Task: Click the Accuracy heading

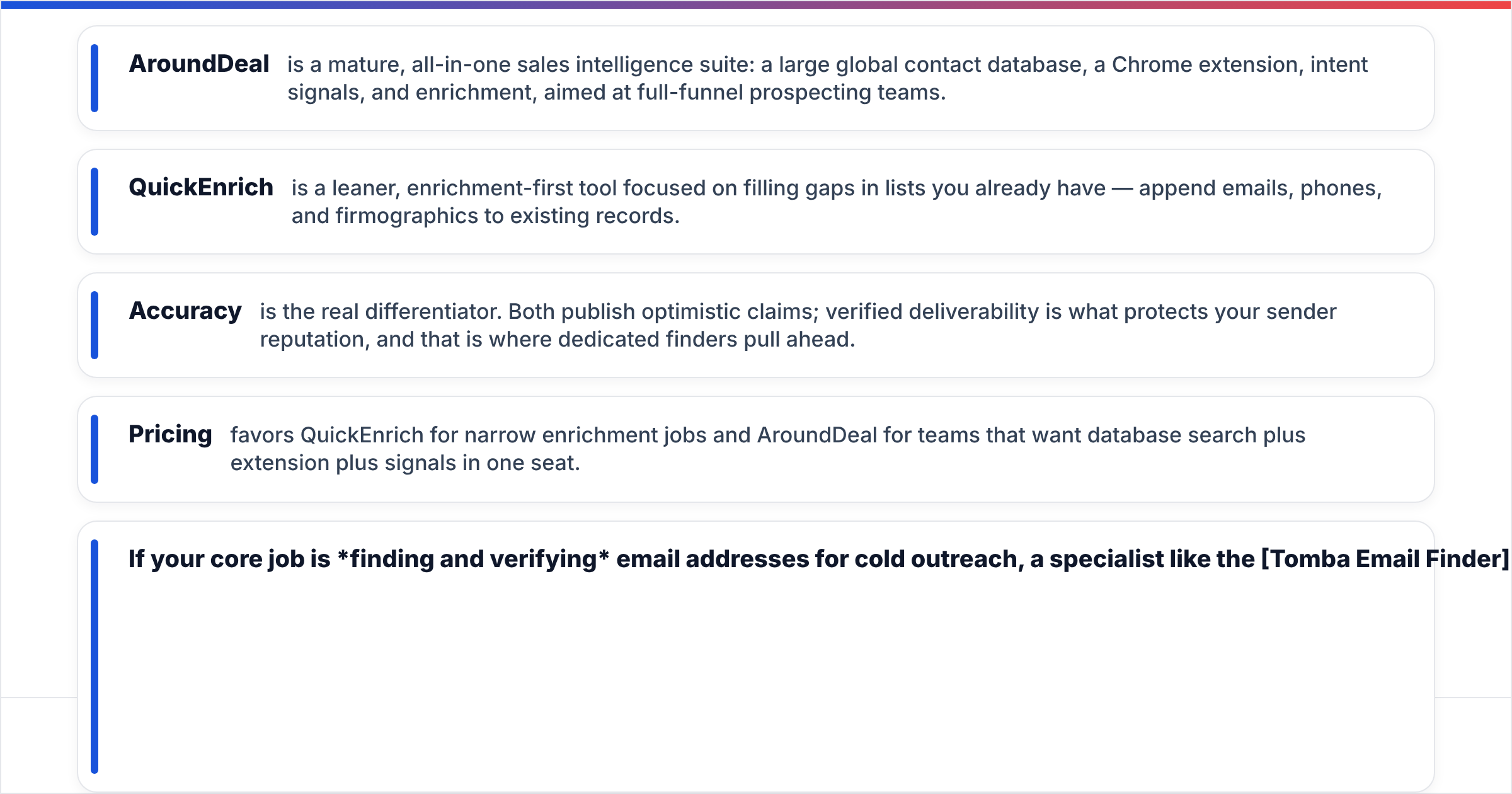Action: click(185, 311)
